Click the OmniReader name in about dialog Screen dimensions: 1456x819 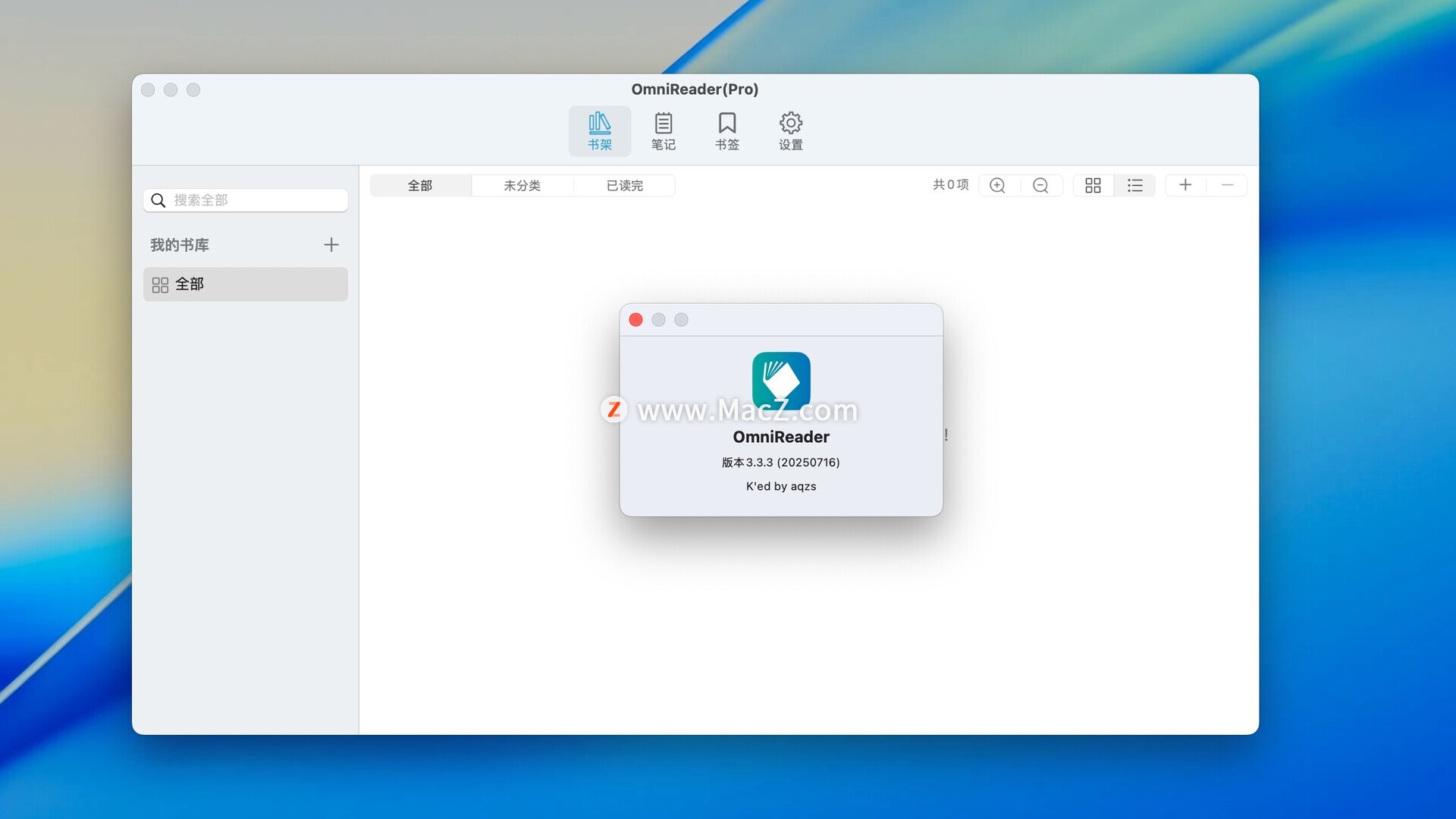pos(781,437)
